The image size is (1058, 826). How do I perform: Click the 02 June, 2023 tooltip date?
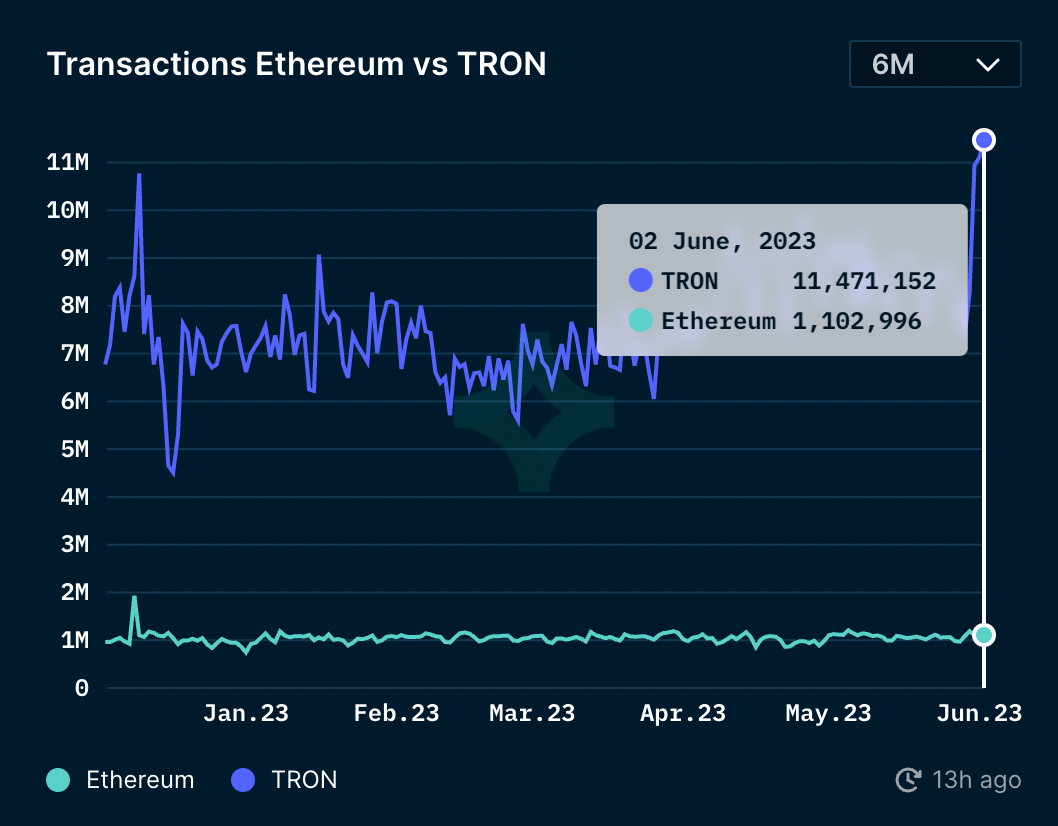[x=722, y=241]
